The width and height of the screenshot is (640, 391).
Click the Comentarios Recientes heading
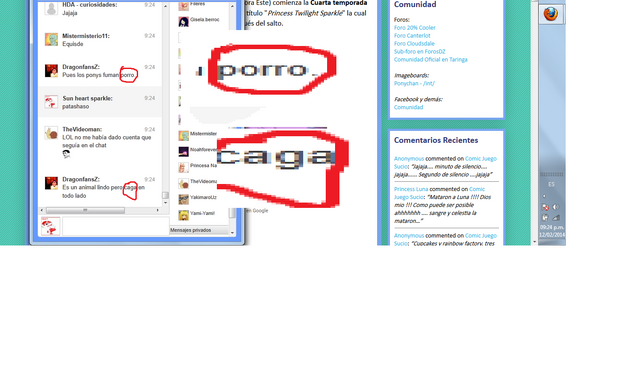coord(436,140)
